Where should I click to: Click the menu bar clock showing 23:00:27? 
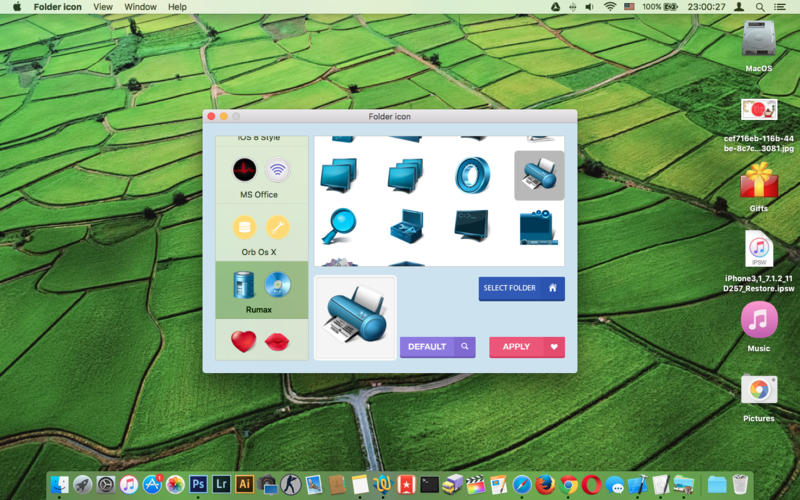point(707,7)
